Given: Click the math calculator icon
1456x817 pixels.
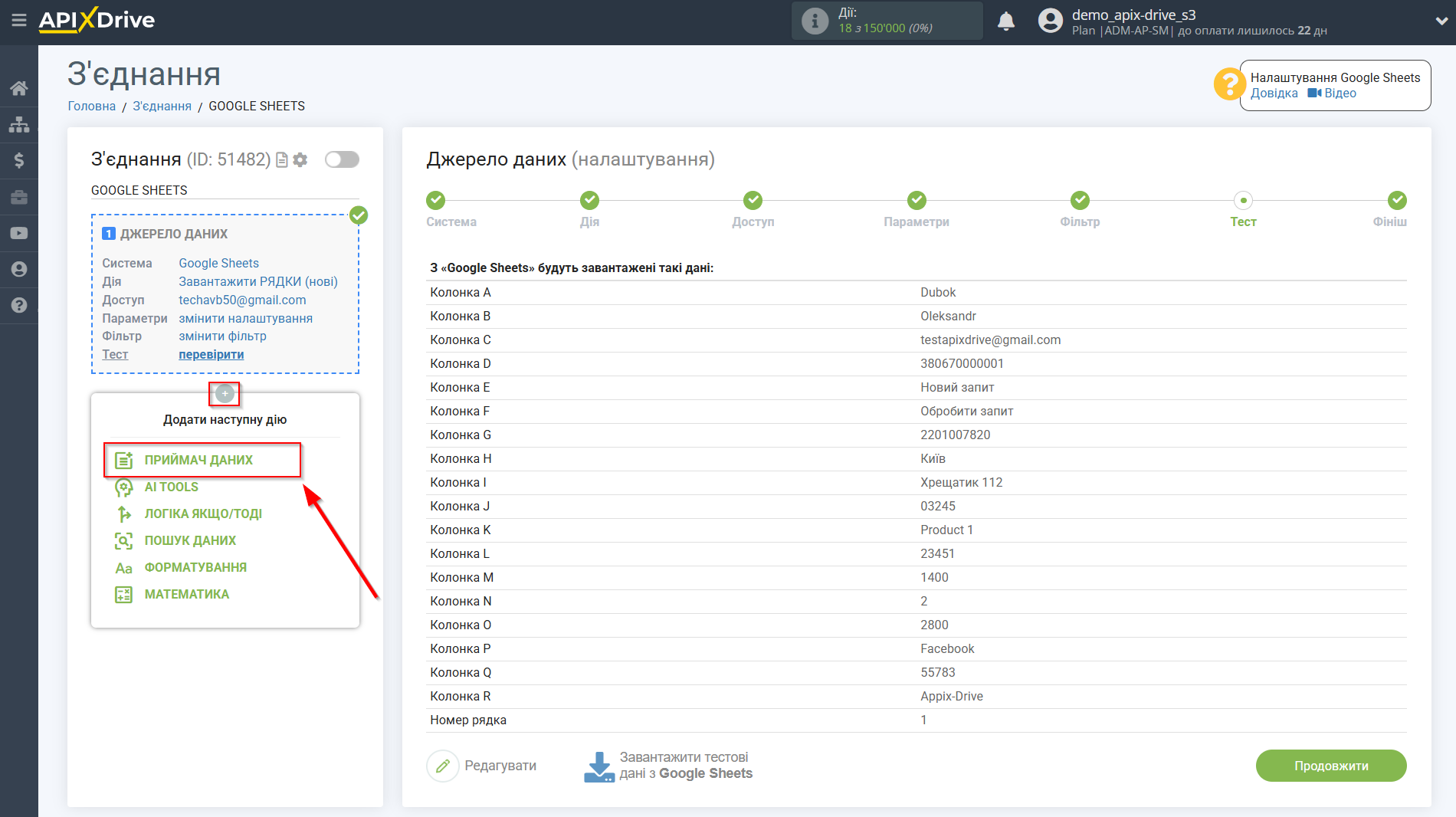Looking at the screenshot, I should 123,594.
